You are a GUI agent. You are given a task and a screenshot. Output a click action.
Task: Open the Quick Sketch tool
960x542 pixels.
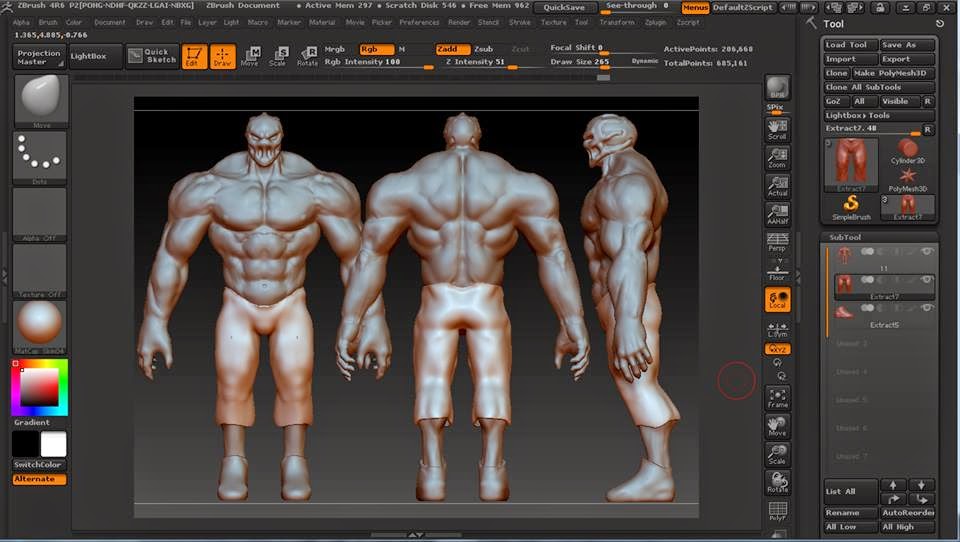pyautogui.click(x=152, y=56)
